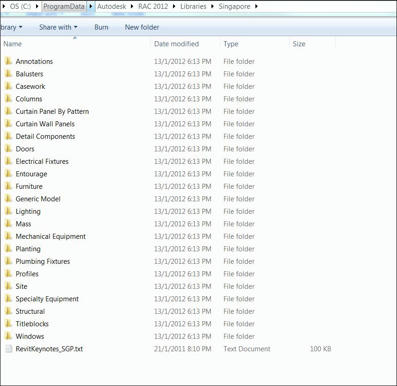The width and height of the screenshot is (397, 386).
Task: Click the Detail Components folder icon
Action: (x=8, y=136)
